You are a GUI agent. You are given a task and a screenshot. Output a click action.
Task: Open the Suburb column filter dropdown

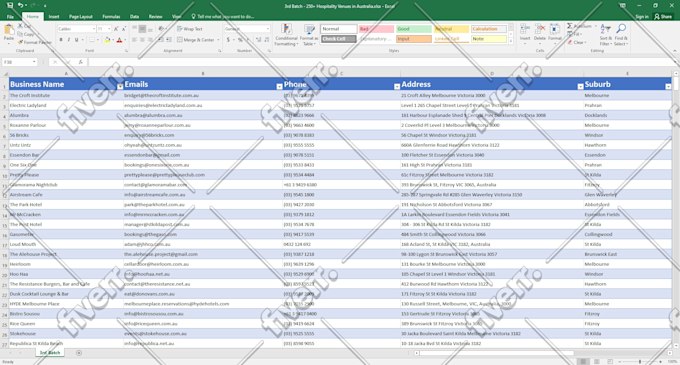point(668,86)
